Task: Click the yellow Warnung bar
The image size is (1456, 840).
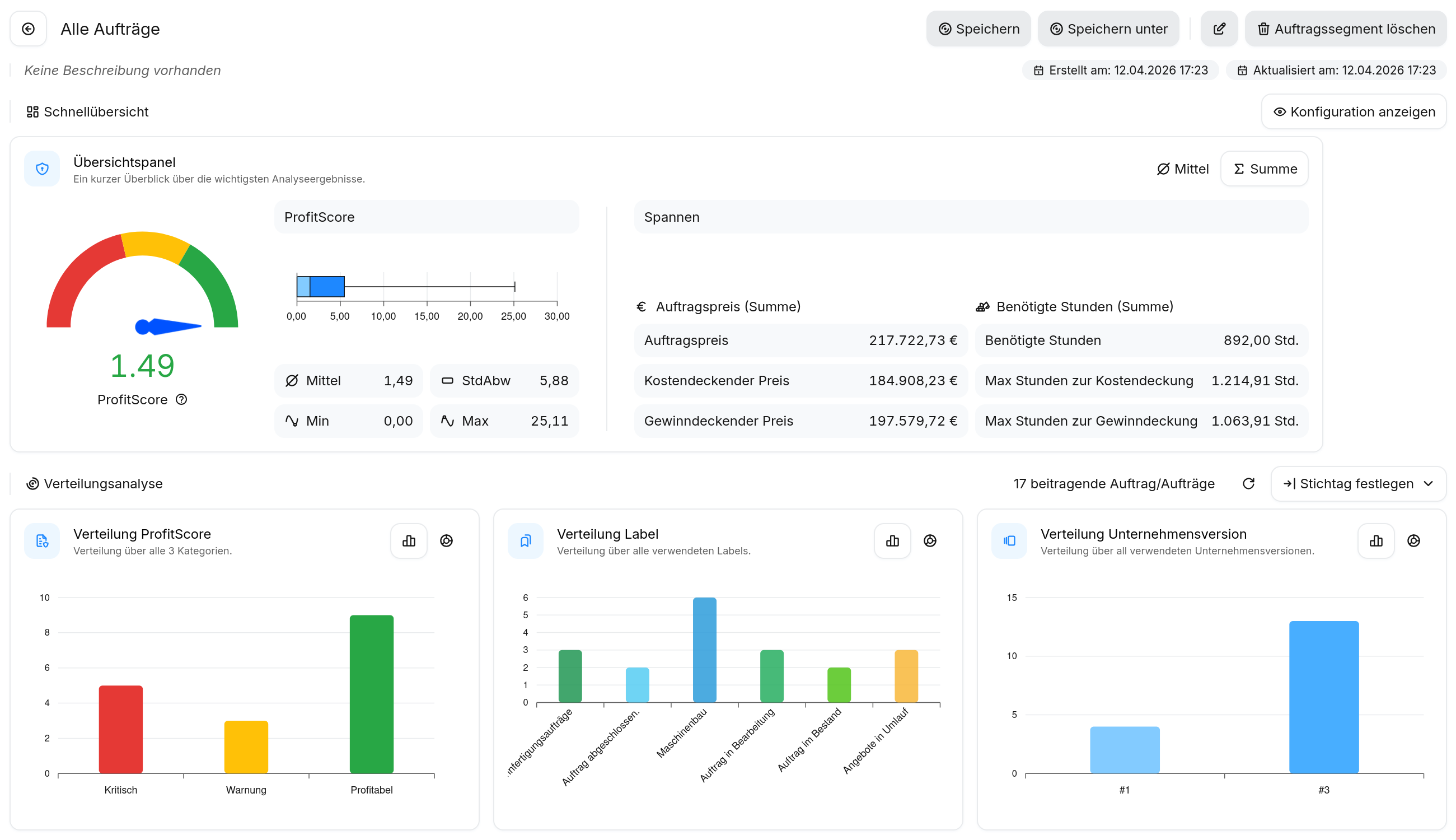Action: click(x=246, y=746)
